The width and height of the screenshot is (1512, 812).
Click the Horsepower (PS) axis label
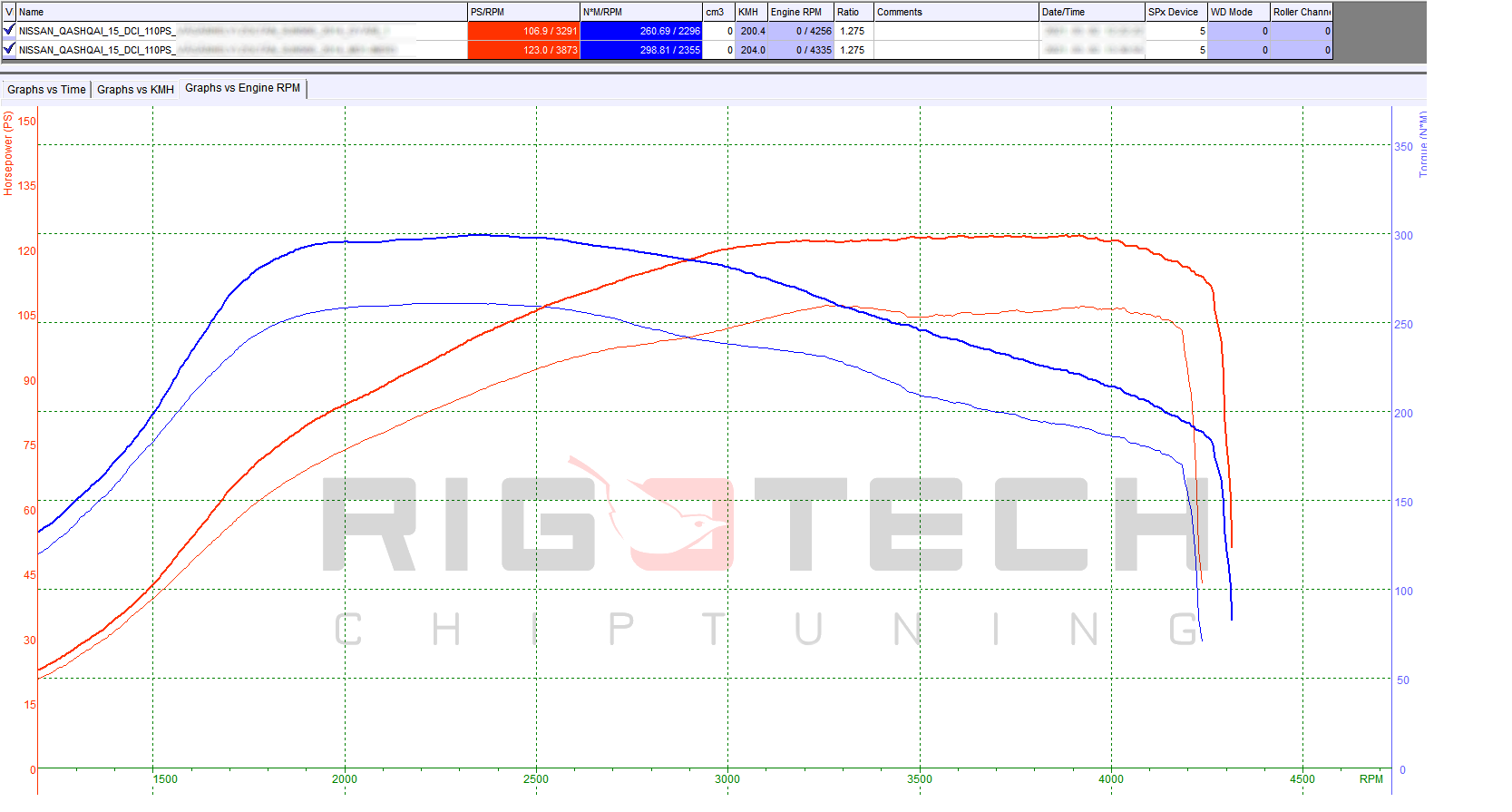coord(8,153)
